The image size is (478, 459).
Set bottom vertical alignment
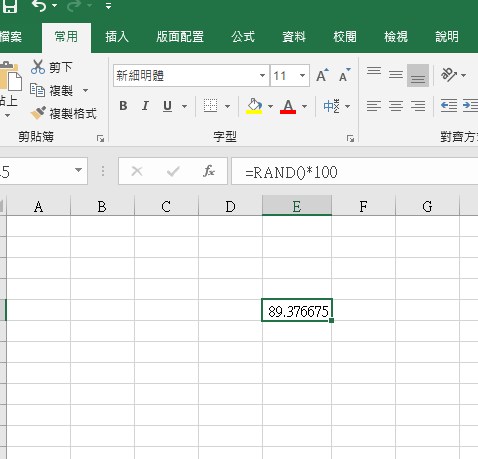coord(418,75)
